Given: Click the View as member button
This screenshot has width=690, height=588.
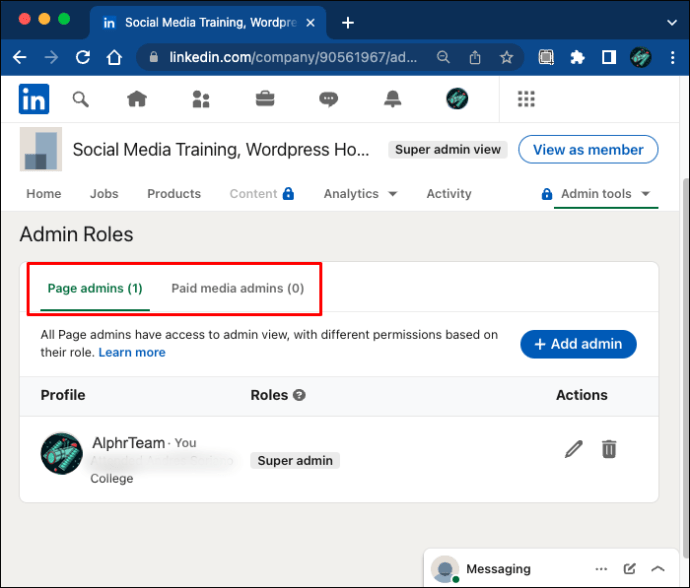Looking at the screenshot, I should 588,150.
